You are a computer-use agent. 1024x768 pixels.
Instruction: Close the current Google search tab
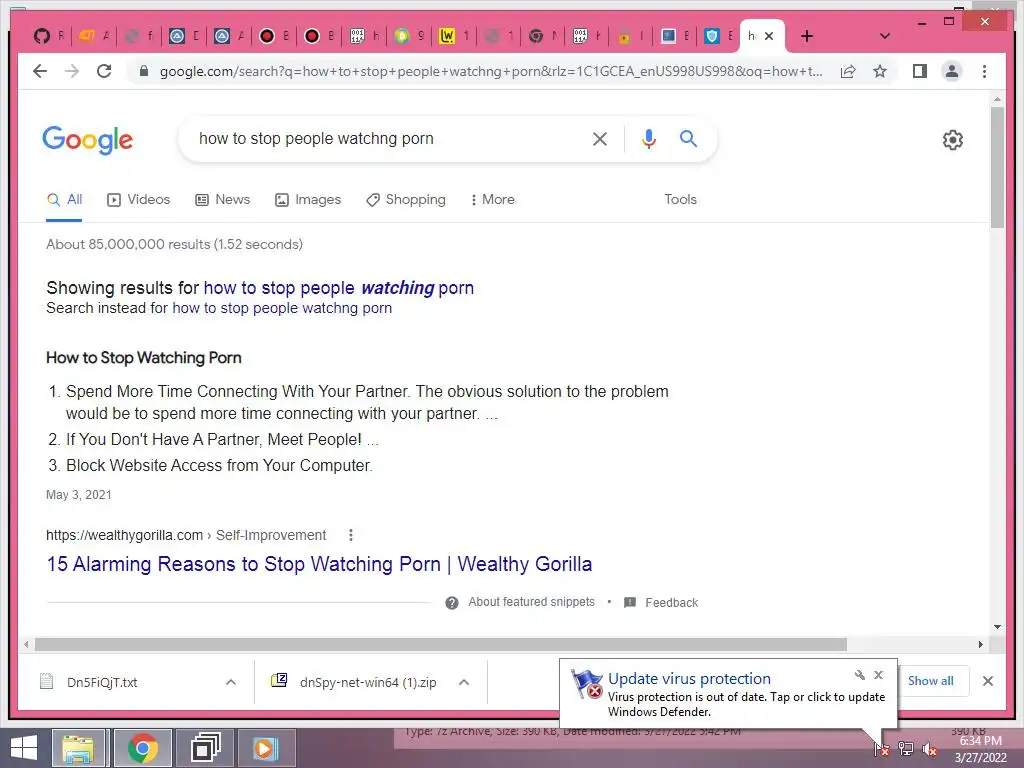pos(769,36)
